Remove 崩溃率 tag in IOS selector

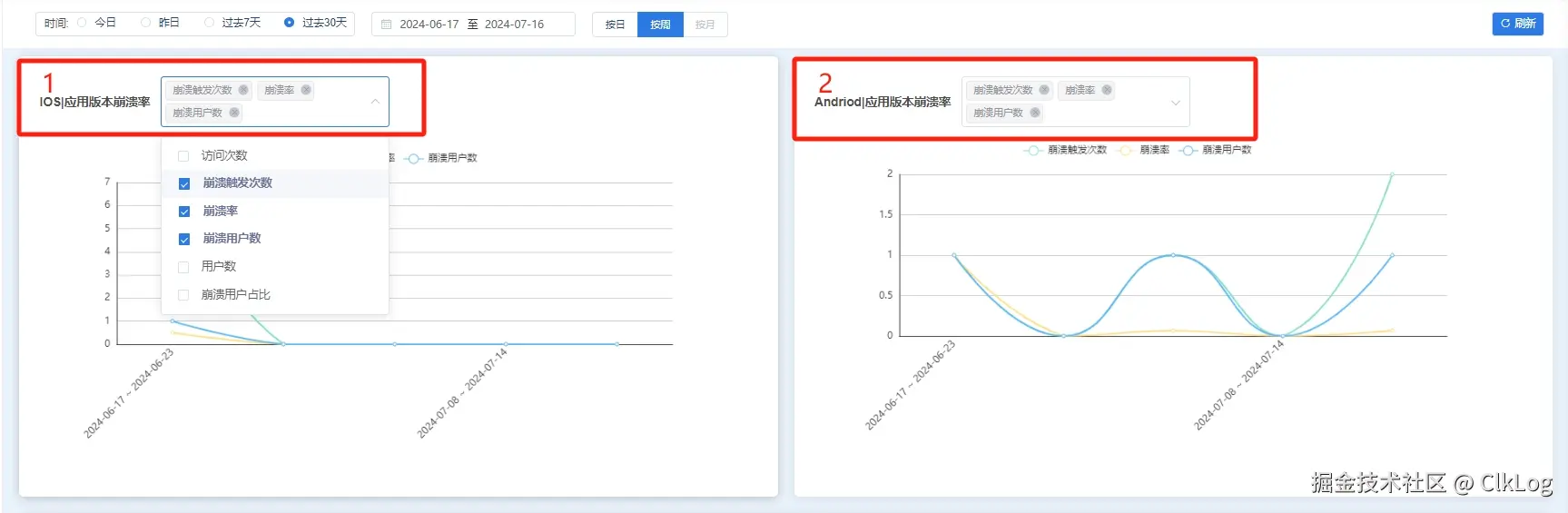click(306, 90)
